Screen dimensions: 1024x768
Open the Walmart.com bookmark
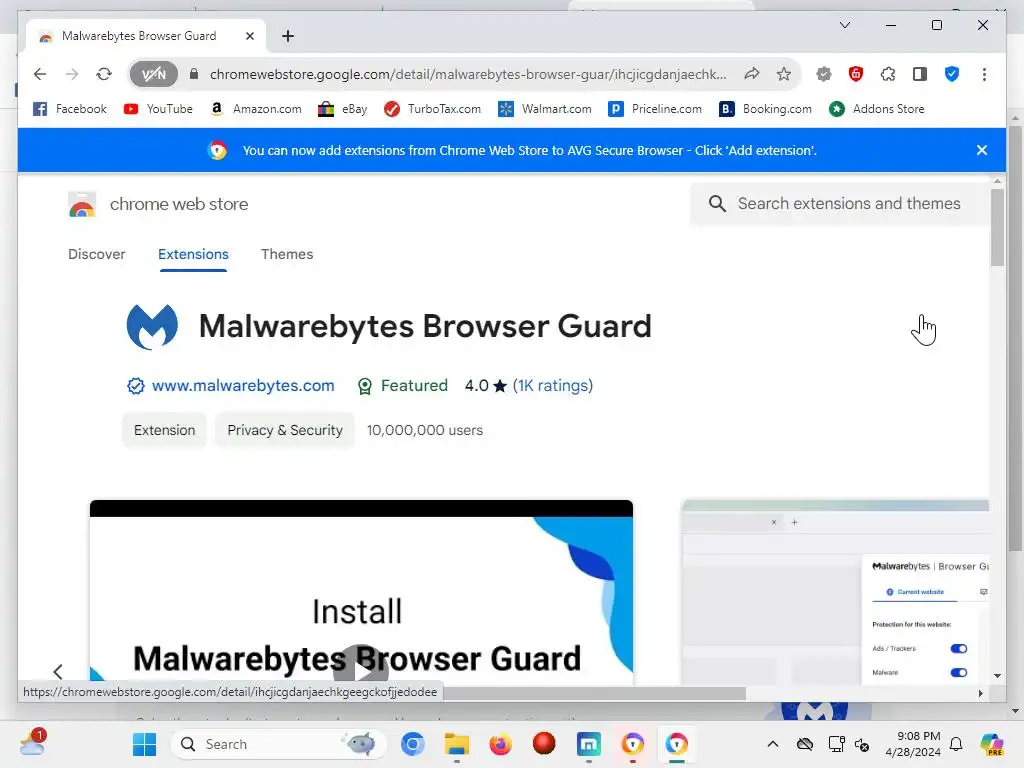(x=545, y=109)
